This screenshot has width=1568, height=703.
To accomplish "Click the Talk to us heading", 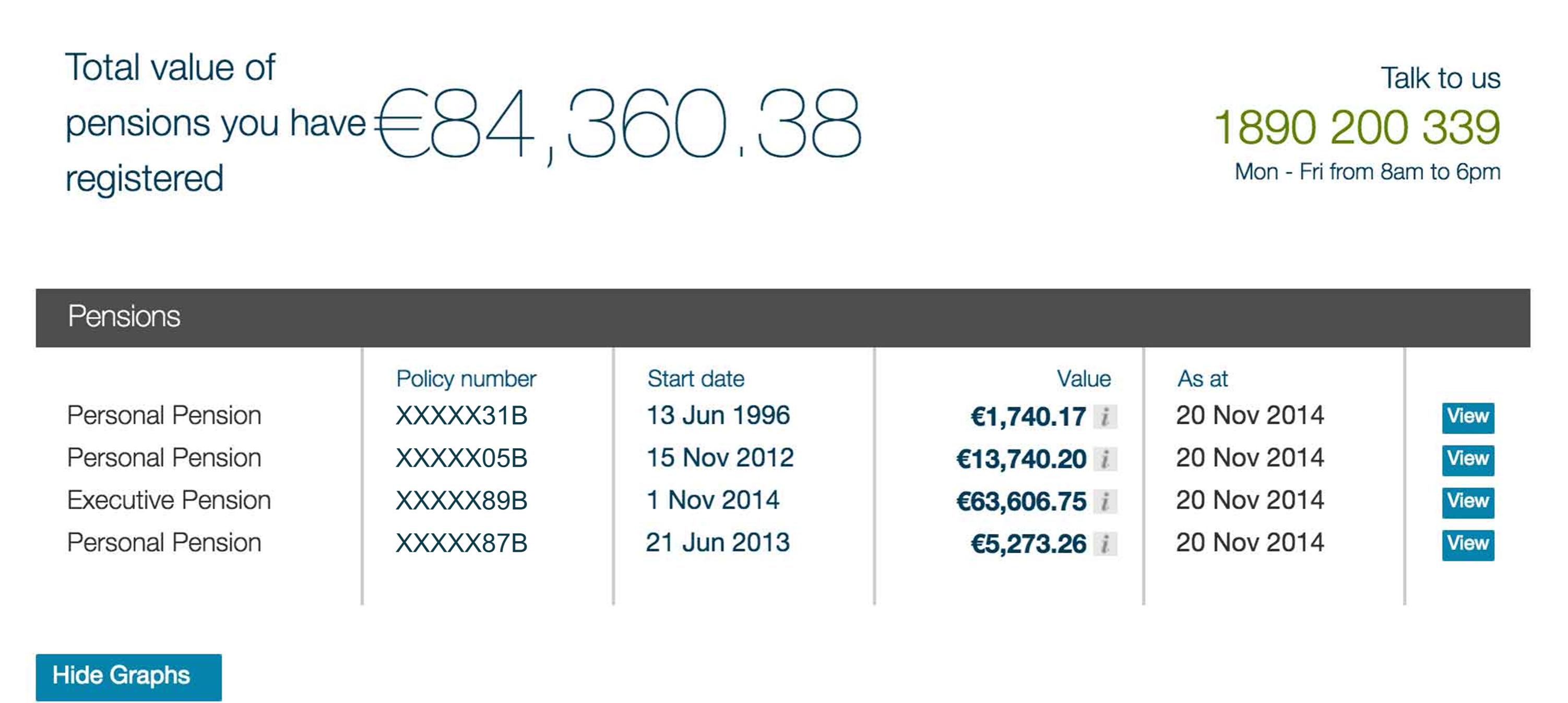I will [1440, 78].
